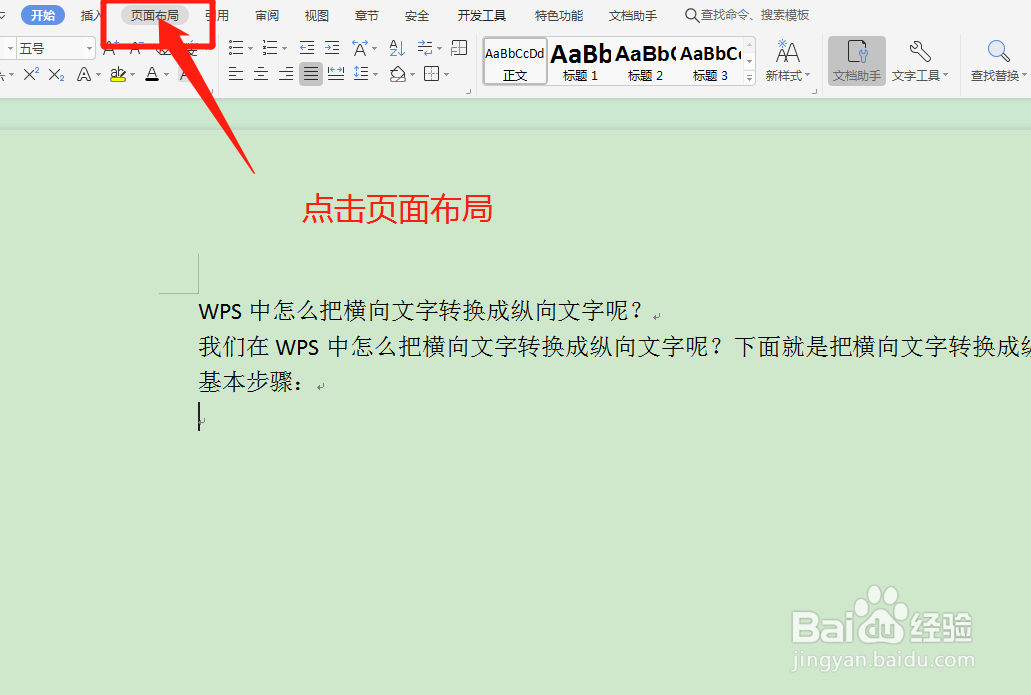This screenshot has height=695, width=1031.
Task: Apply the 标题 1 heading style
Action: pos(580,61)
